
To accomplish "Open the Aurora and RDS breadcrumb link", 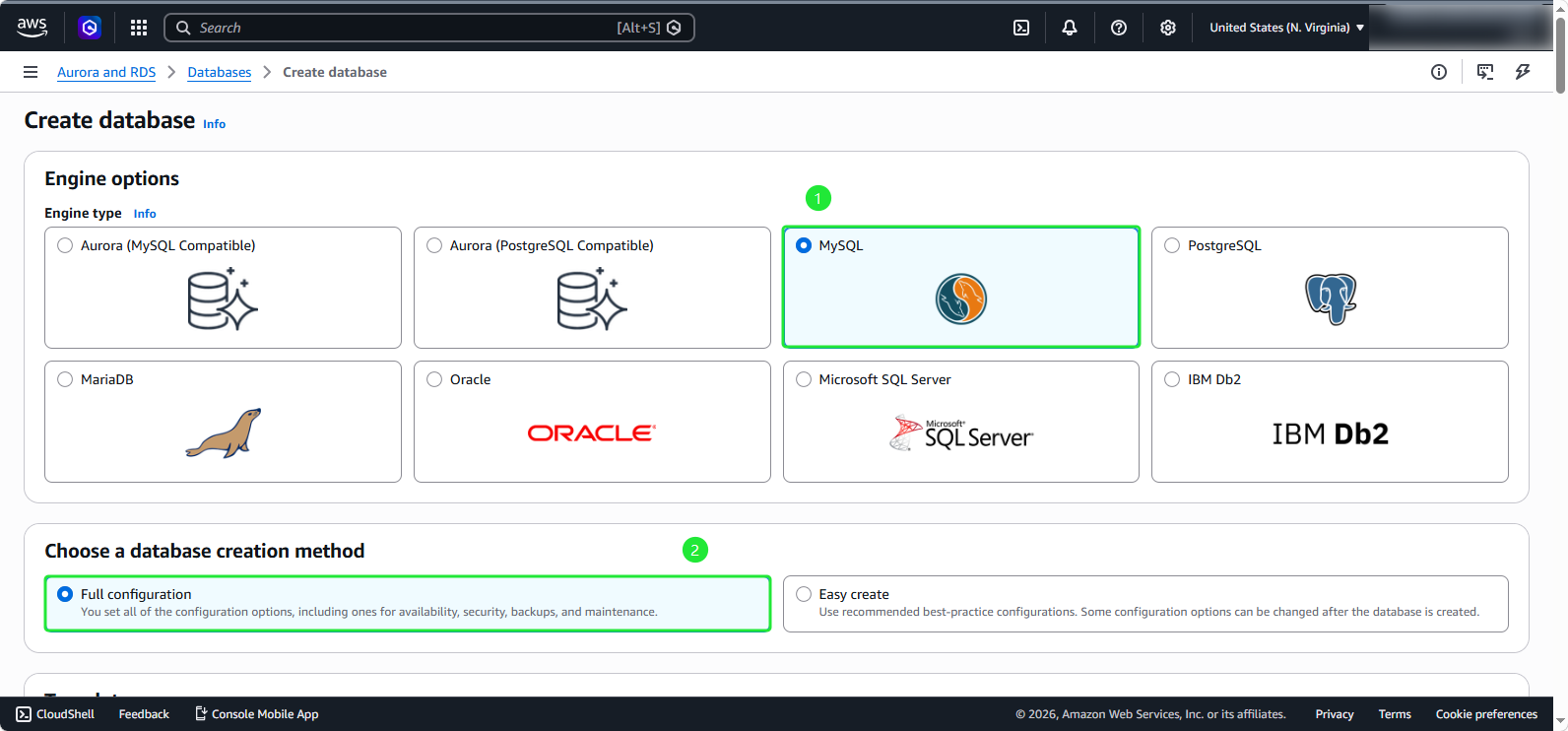I will click(106, 72).
